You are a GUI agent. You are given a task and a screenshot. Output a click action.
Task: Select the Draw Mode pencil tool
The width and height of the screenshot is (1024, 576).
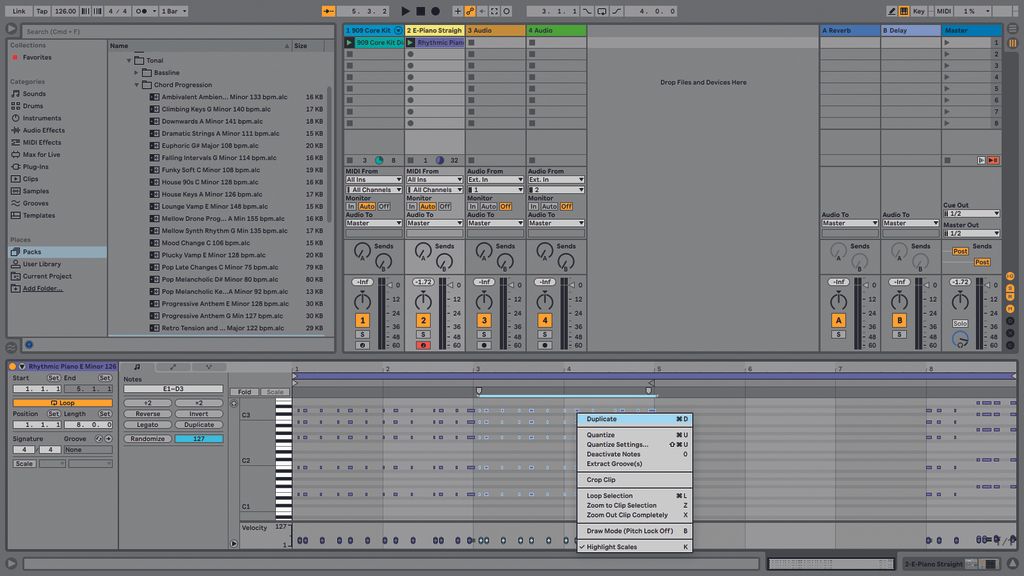pos(890,9)
